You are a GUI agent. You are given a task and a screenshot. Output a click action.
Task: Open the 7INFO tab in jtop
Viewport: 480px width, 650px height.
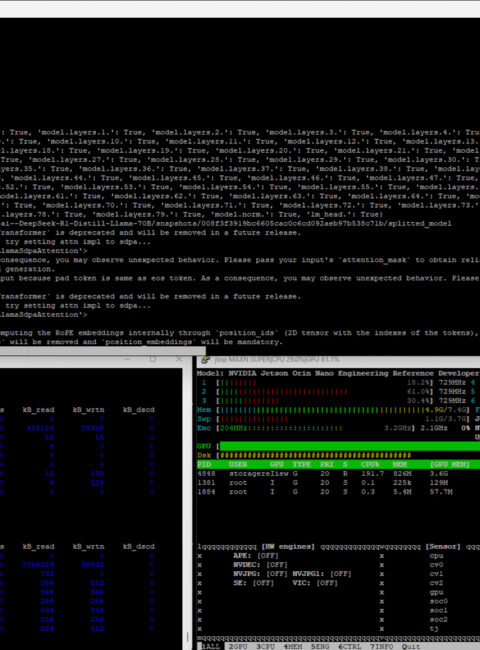[x=381, y=646]
